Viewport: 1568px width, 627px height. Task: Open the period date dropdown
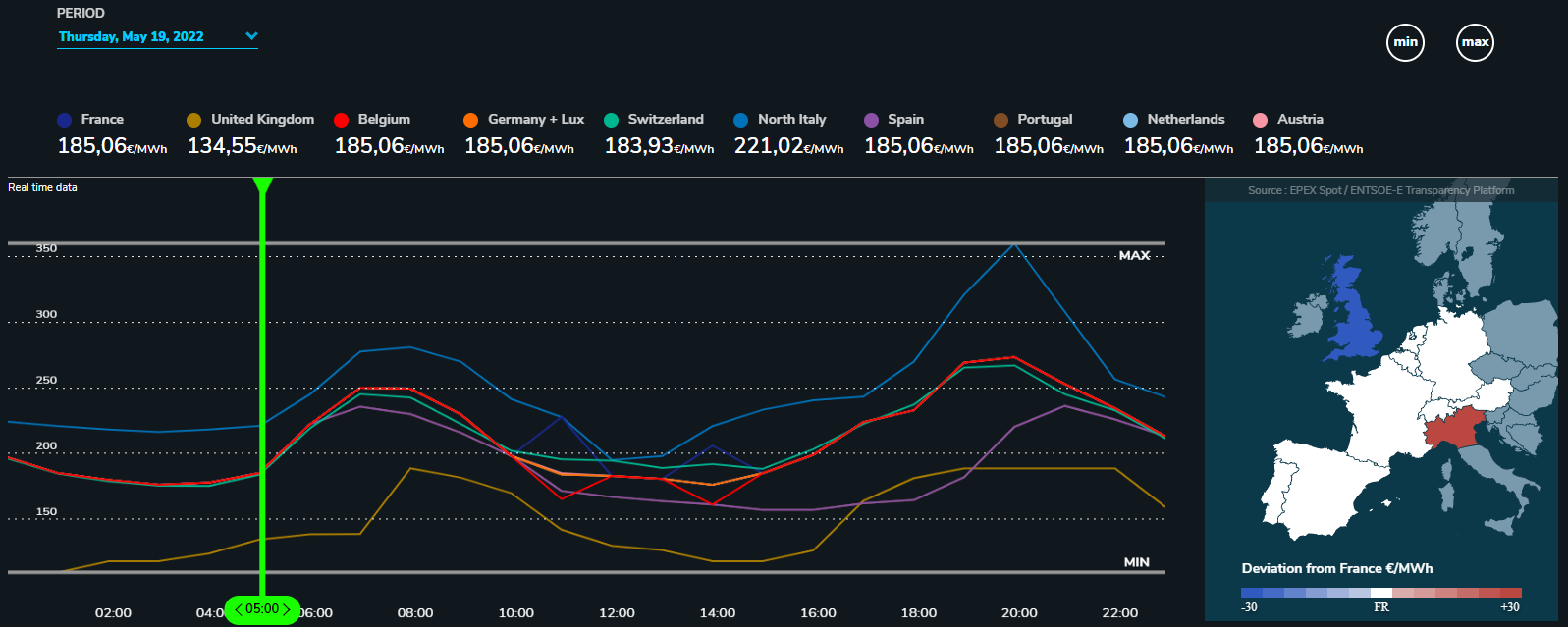157,36
